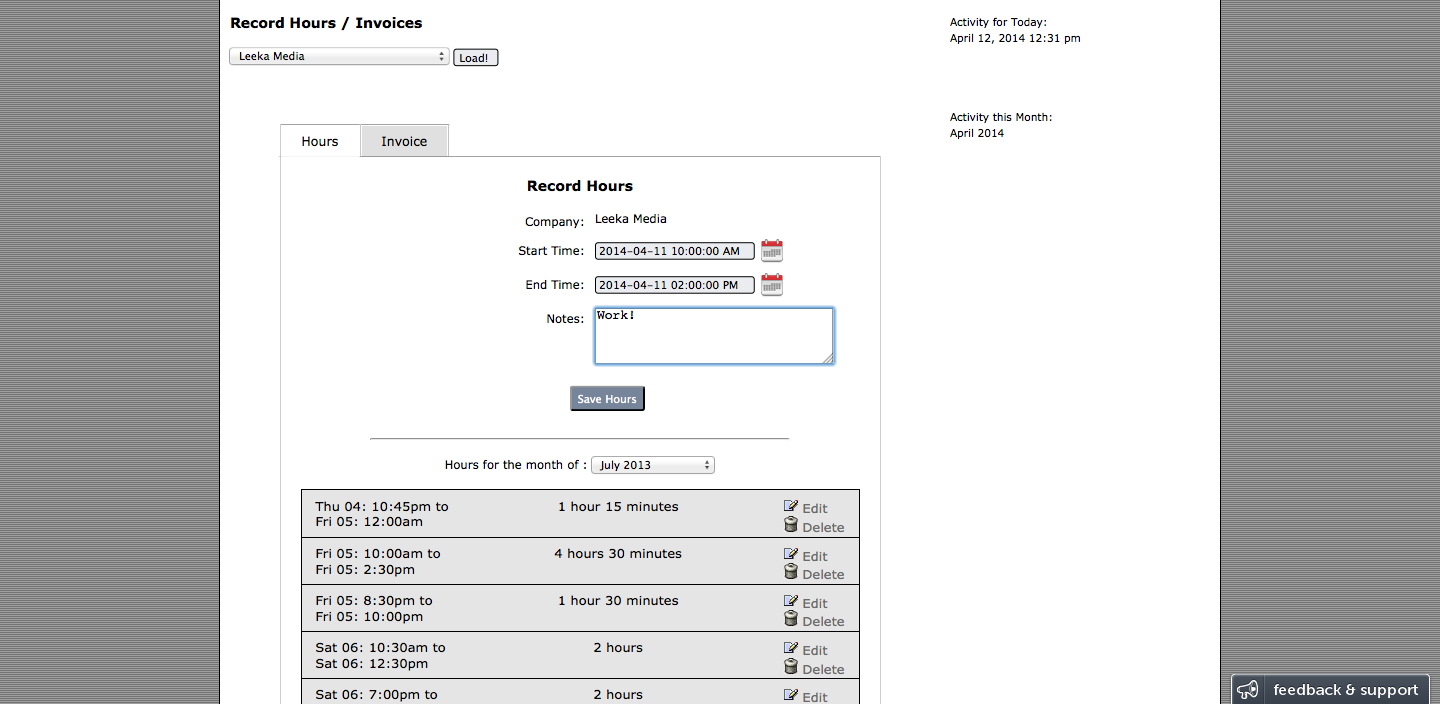Open calendar picker for End Time
The image size is (1440, 704).
pos(771,285)
